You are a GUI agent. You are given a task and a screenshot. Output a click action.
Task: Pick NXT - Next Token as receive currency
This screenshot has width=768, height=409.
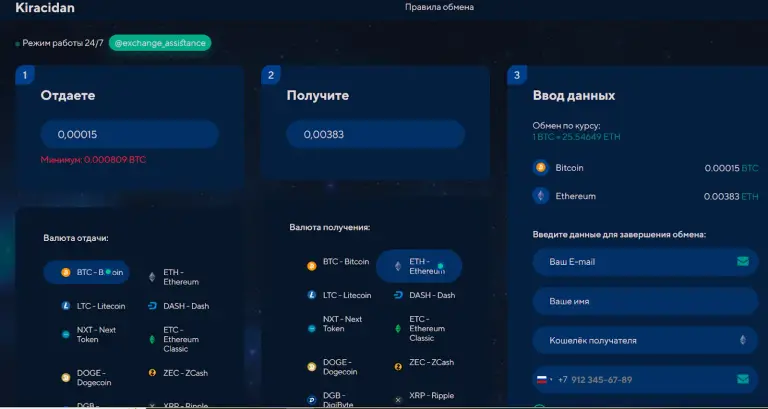pos(336,324)
